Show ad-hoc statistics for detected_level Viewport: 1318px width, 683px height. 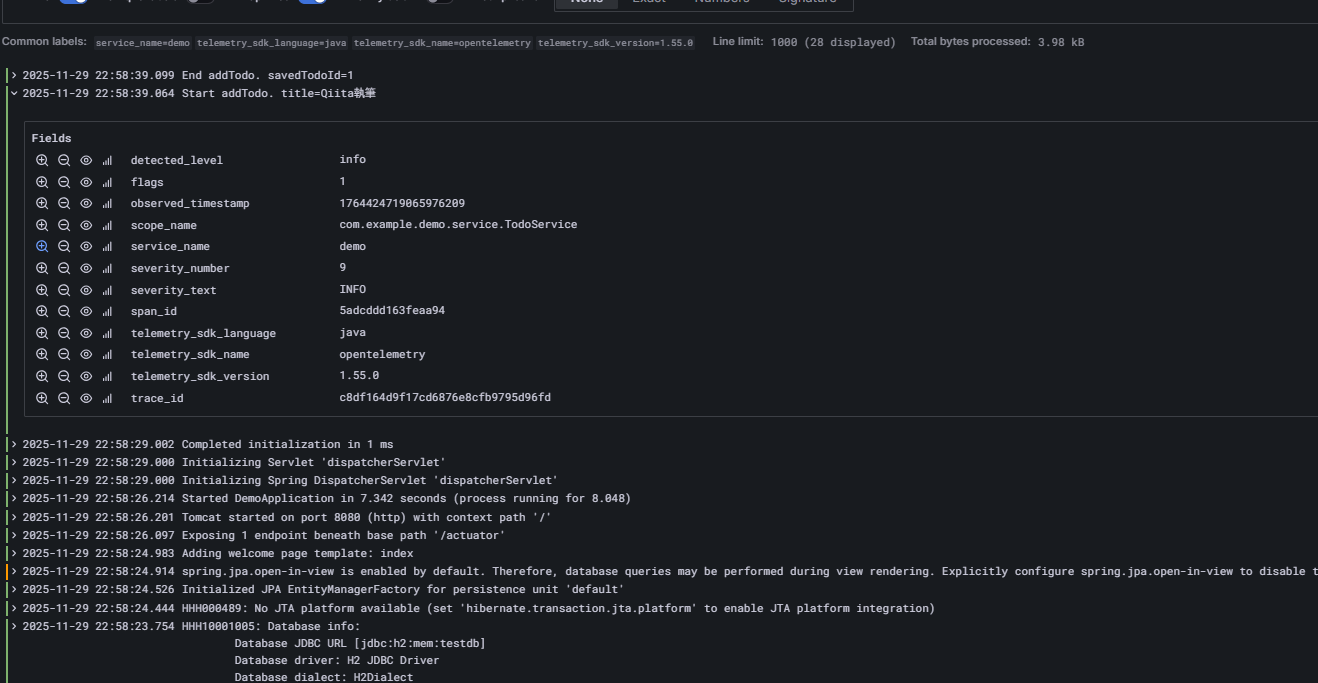[x=107, y=160]
